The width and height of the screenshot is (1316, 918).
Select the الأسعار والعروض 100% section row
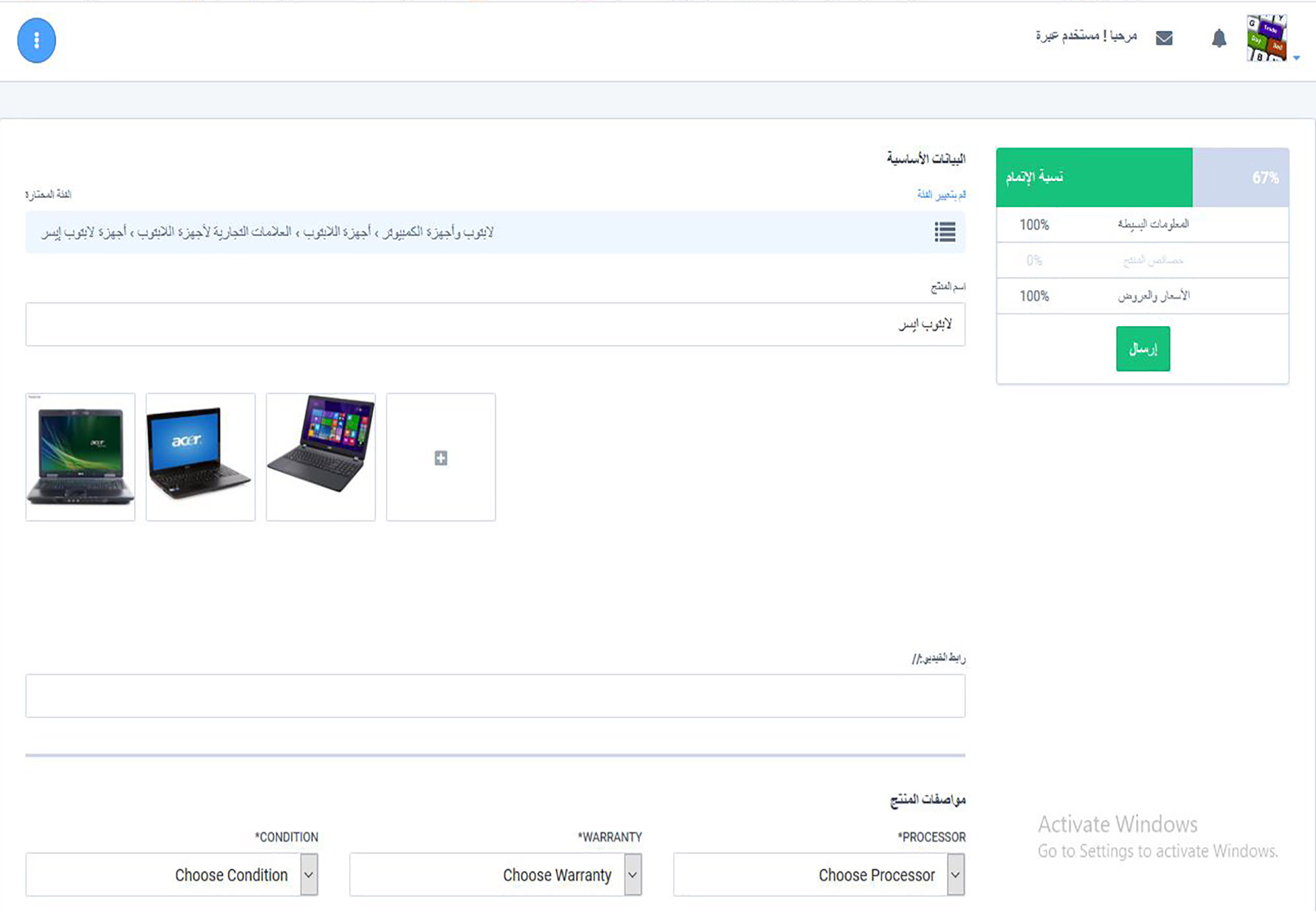coord(1142,296)
